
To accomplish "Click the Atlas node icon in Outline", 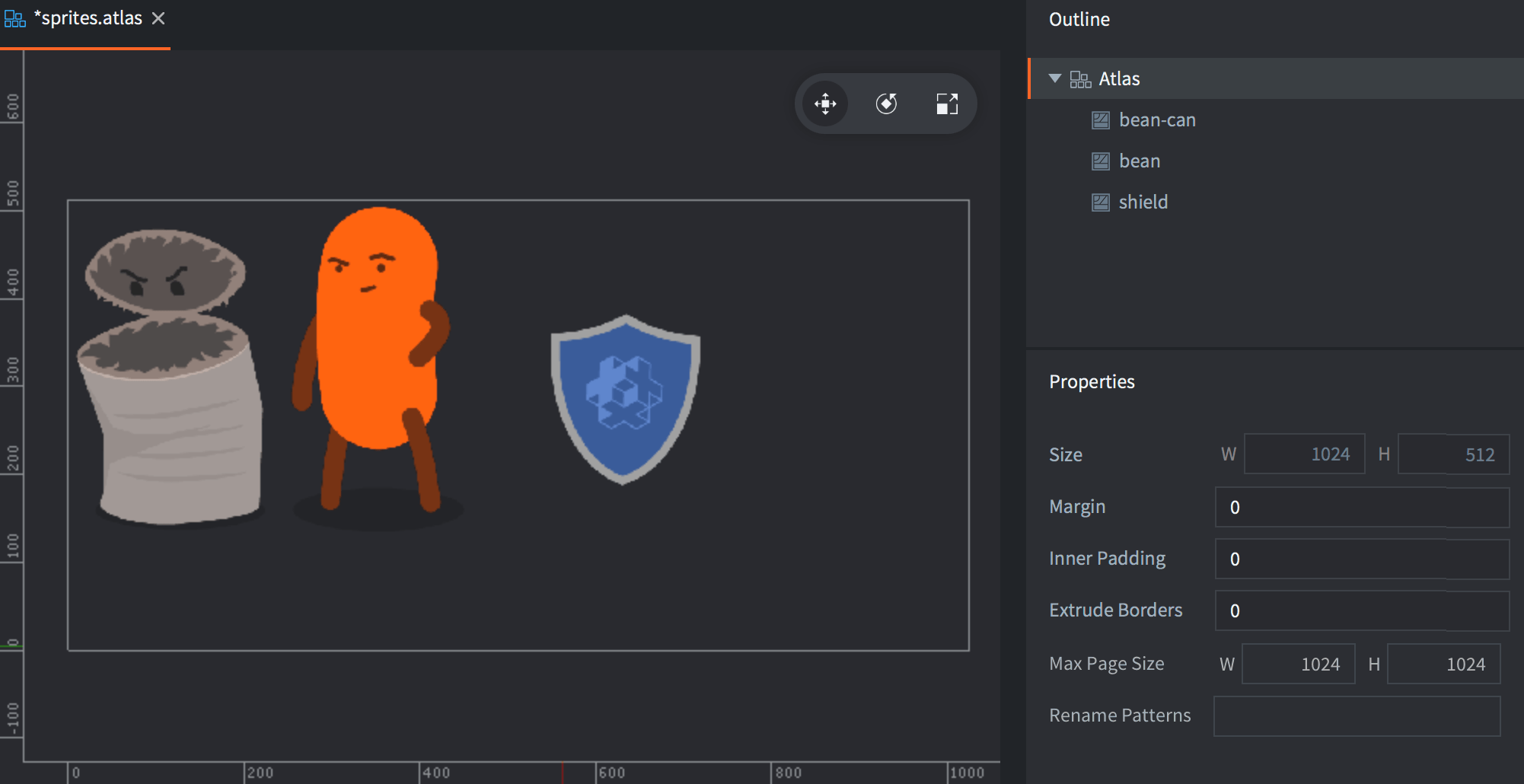I will click(1080, 79).
